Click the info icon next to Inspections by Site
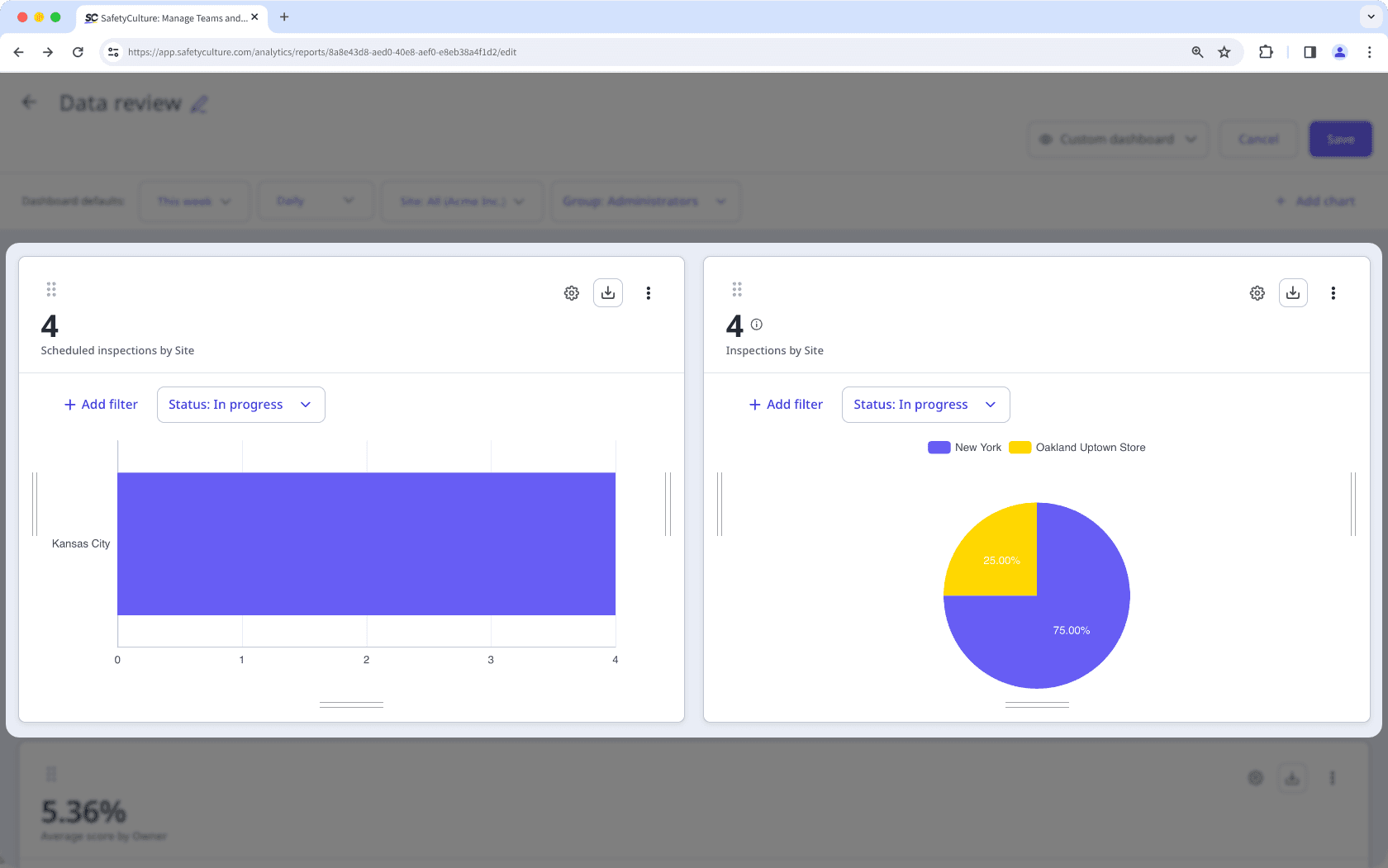1388x868 pixels. click(757, 324)
